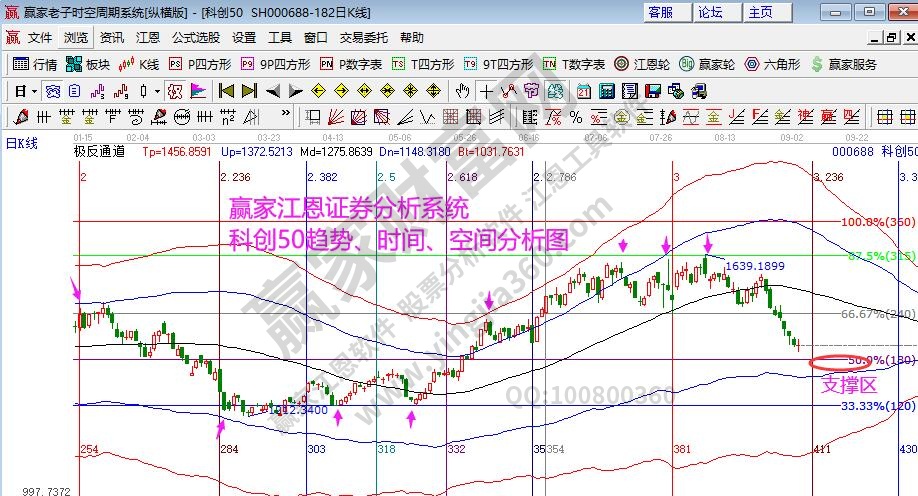Click the red step chart 9 icon

121,91
